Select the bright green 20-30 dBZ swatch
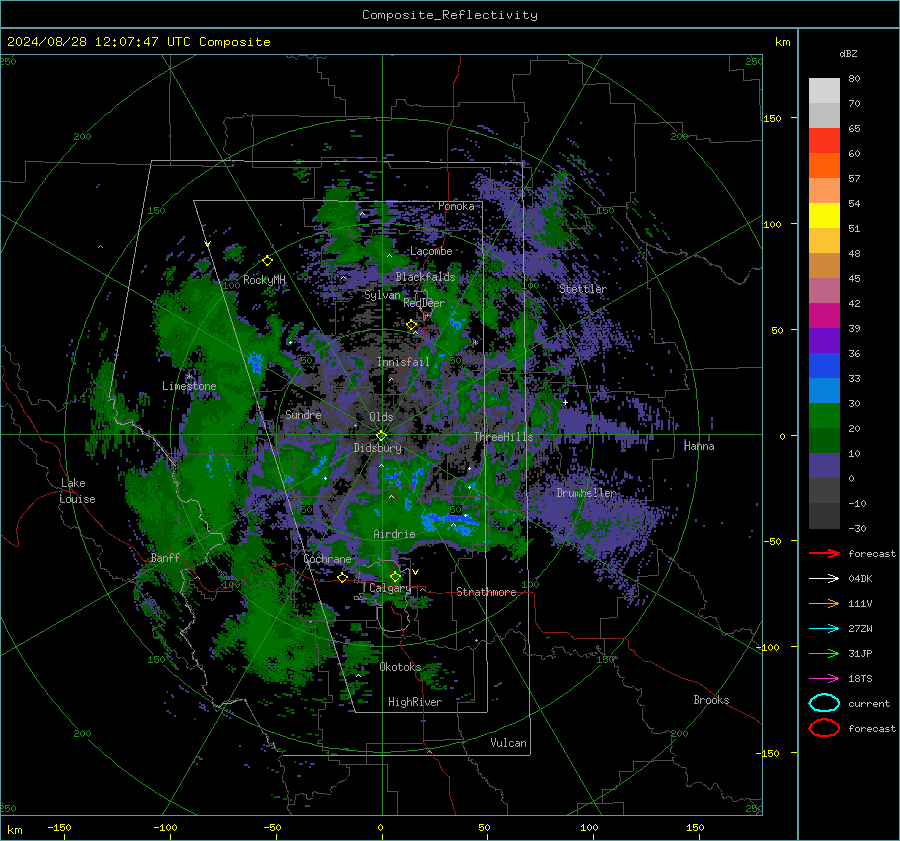Image resolution: width=900 pixels, height=841 pixels. click(x=824, y=416)
